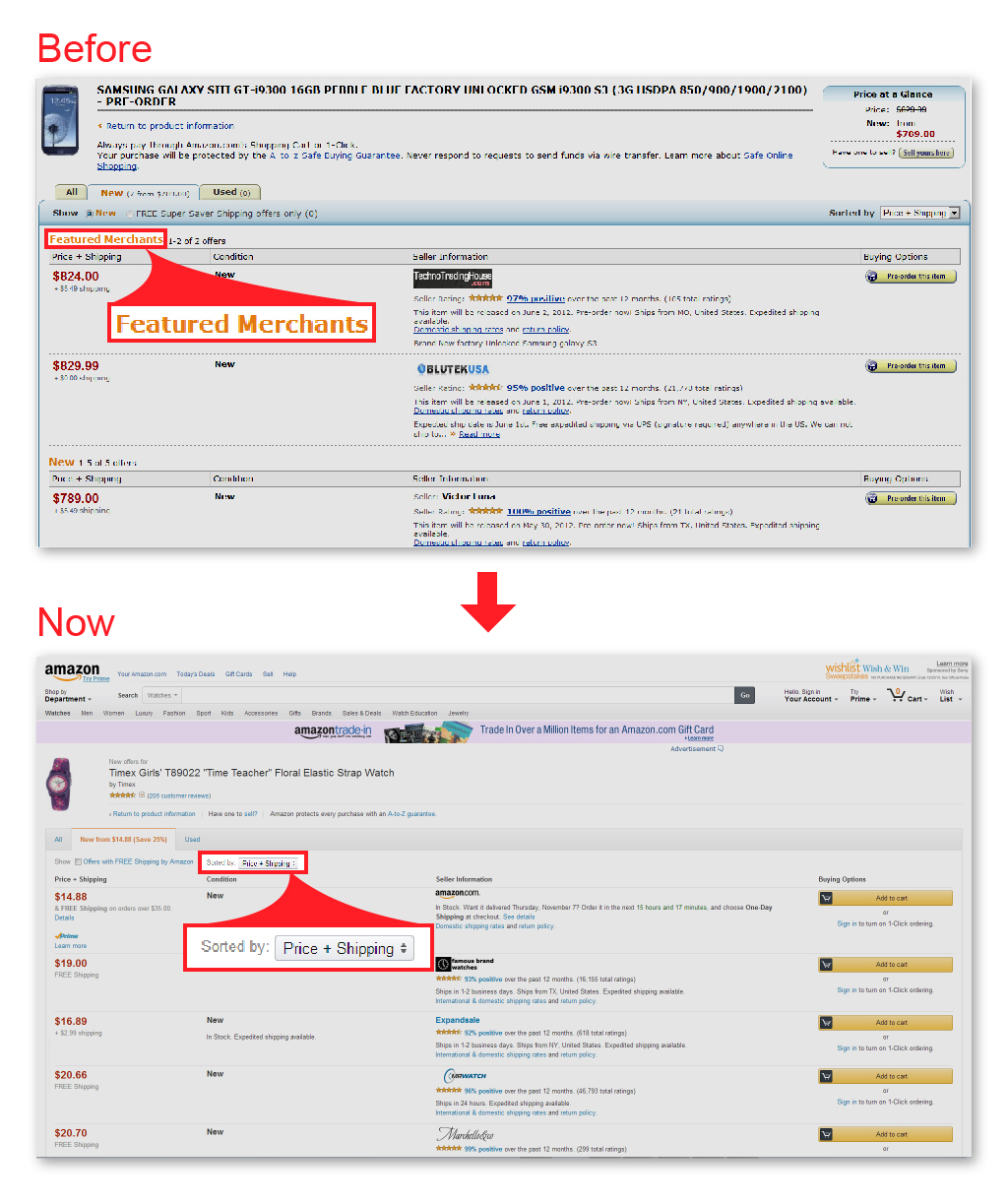The image size is (1008, 1204).
Task: Select Luxury in the watches category bar
Action: (x=144, y=713)
